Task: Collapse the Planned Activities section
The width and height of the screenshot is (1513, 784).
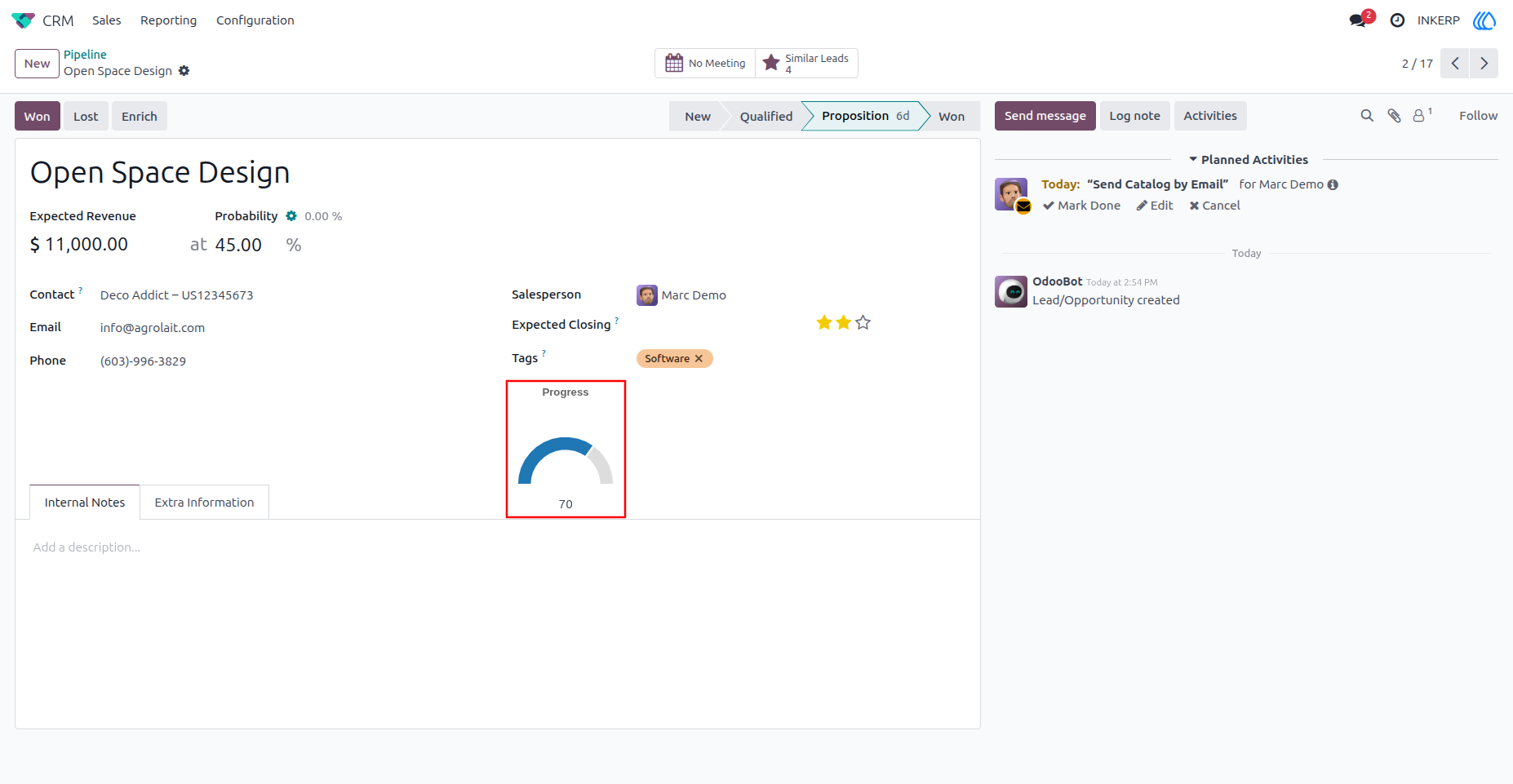Action: (x=1248, y=160)
